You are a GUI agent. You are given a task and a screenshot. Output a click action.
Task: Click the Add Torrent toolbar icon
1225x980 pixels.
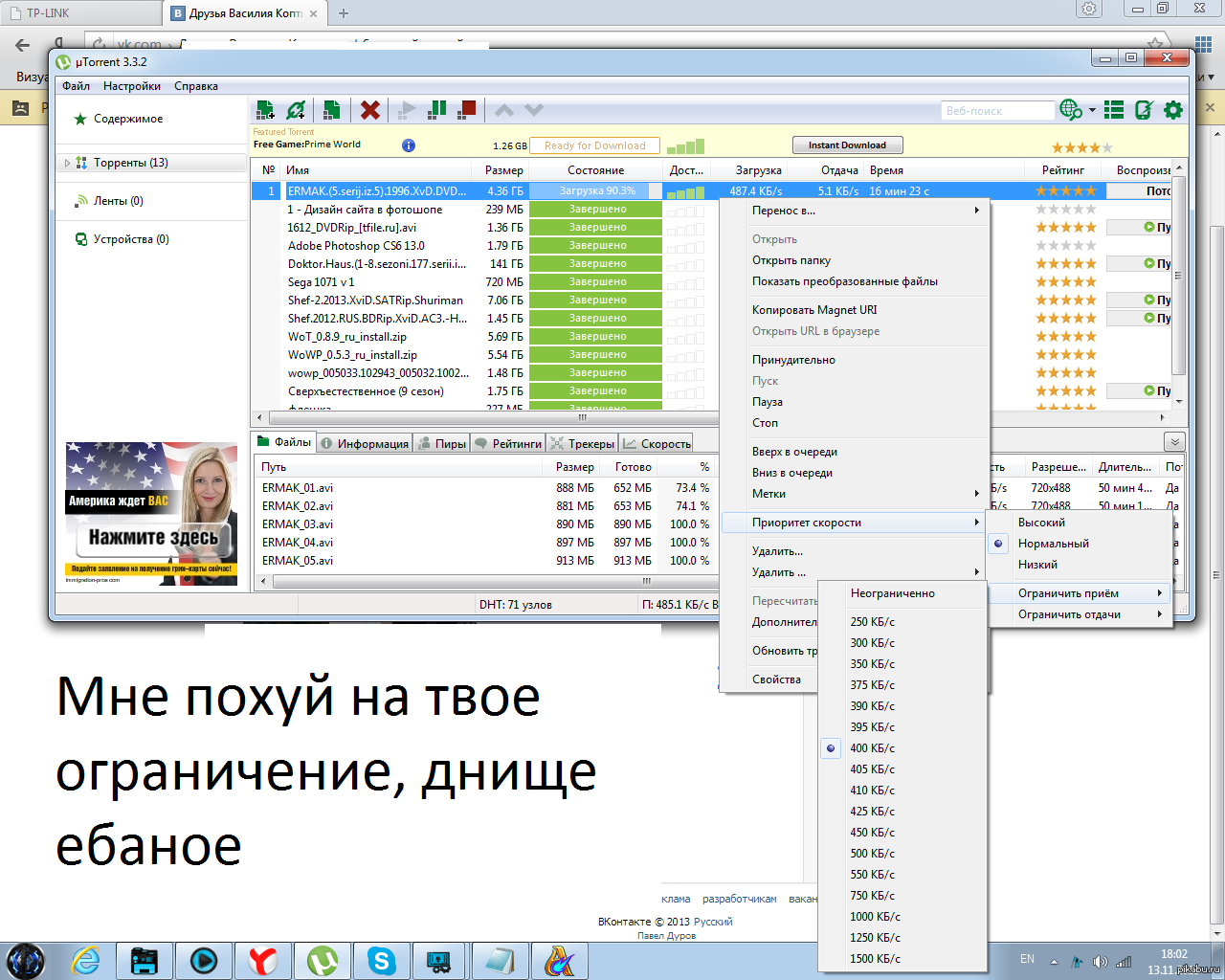[x=265, y=110]
